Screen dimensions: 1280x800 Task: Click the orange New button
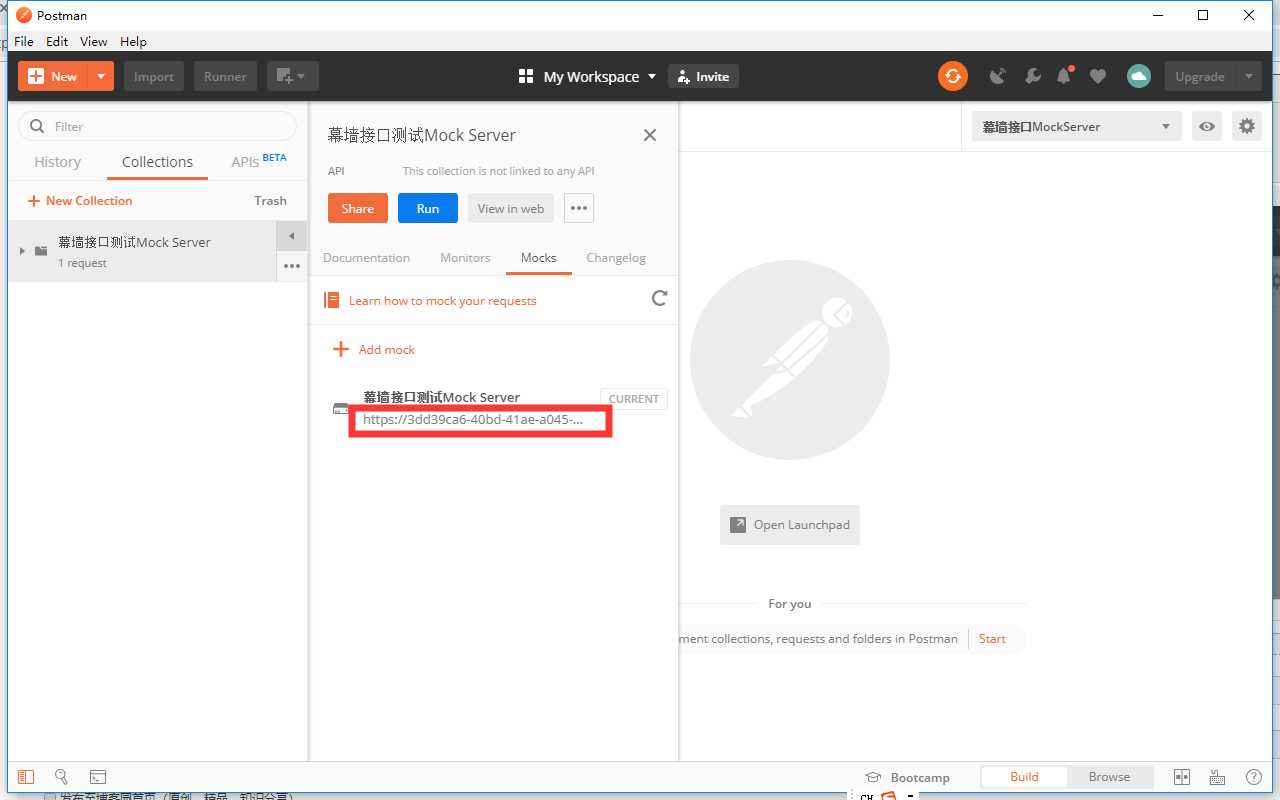53,76
